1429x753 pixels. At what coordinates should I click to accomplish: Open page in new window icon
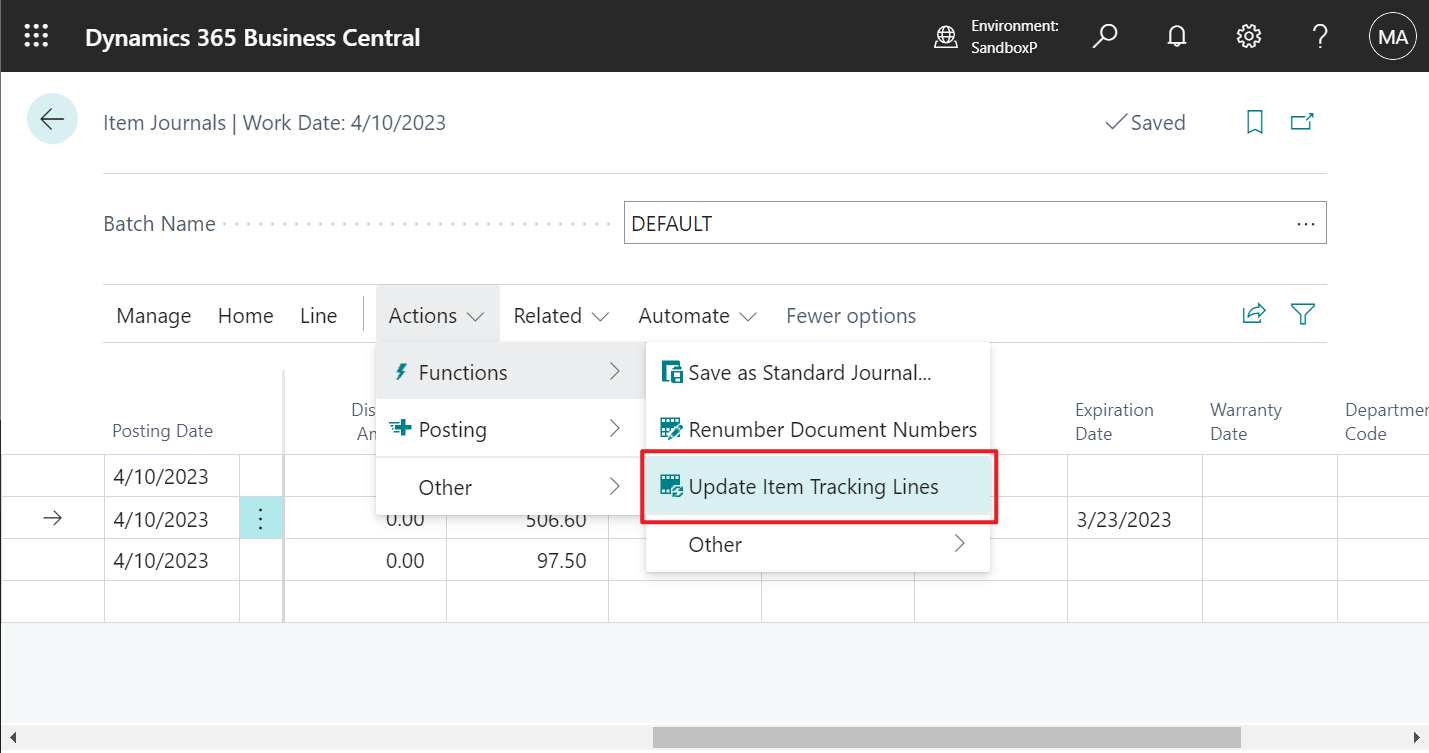[1302, 121]
